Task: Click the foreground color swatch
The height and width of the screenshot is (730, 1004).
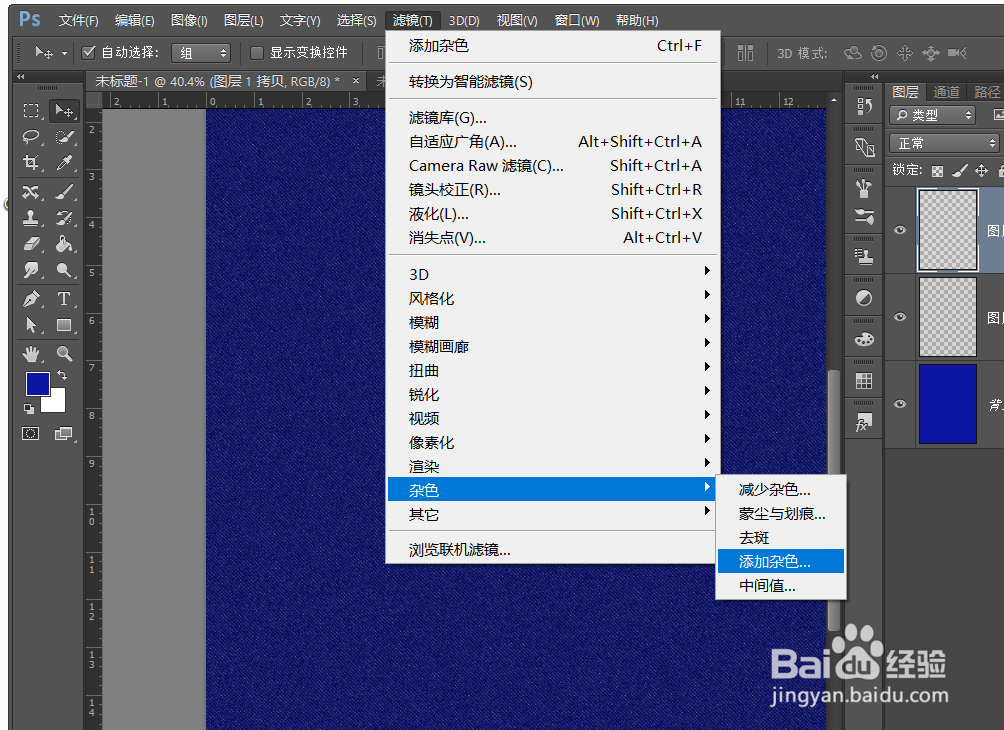Action: [x=38, y=384]
